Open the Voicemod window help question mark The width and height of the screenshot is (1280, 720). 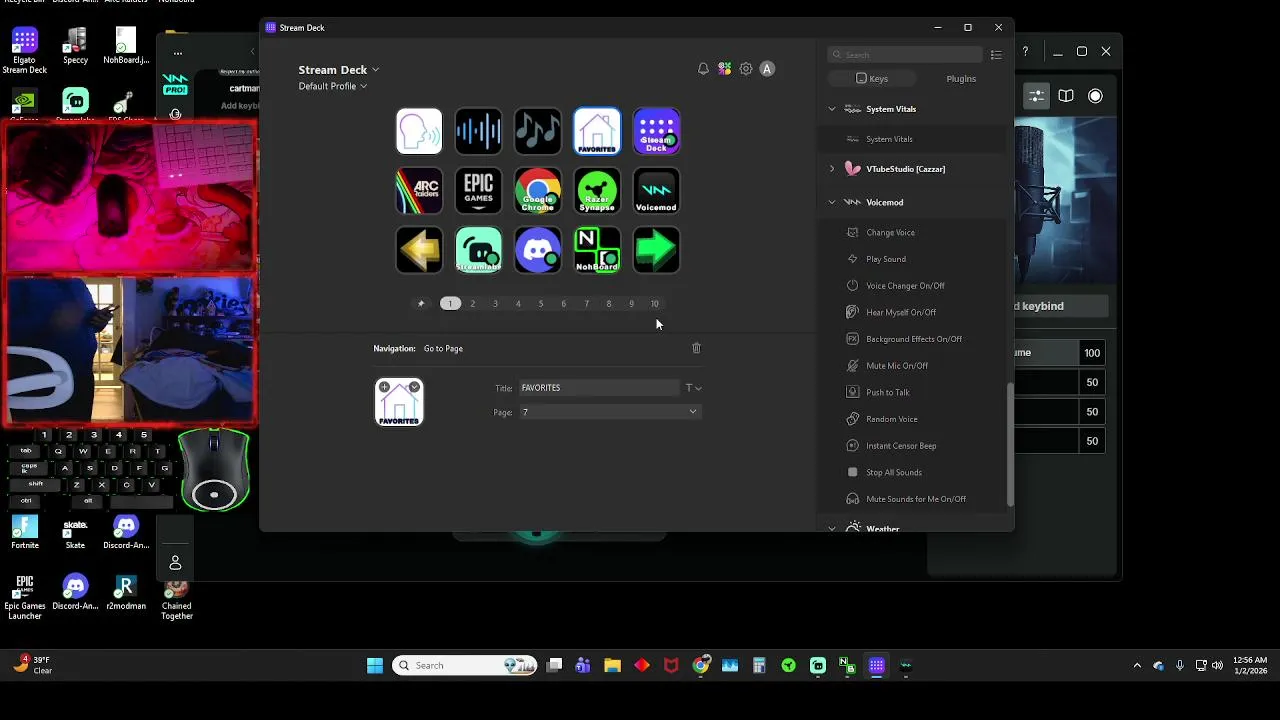tap(1025, 51)
